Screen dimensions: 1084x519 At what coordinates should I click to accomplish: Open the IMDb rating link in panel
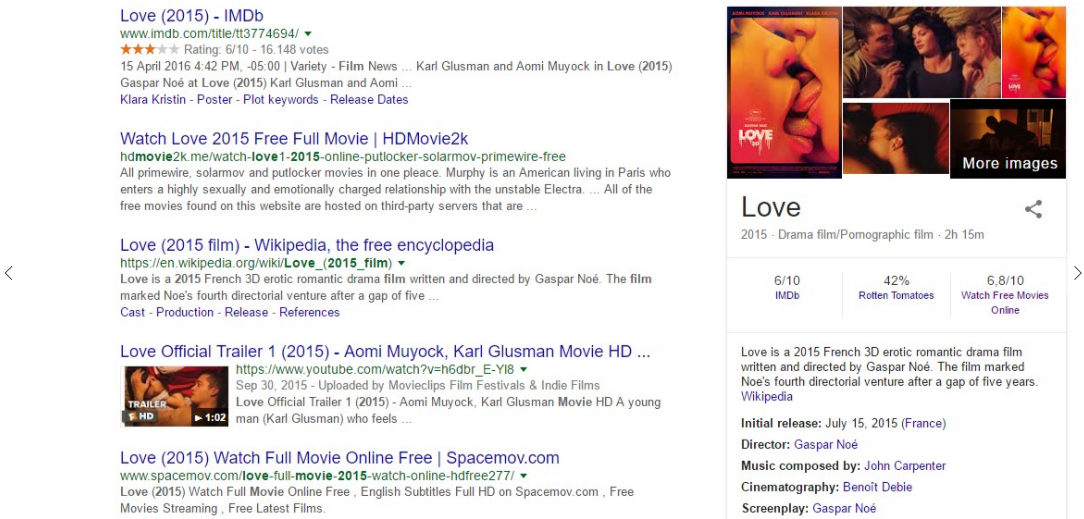787,296
